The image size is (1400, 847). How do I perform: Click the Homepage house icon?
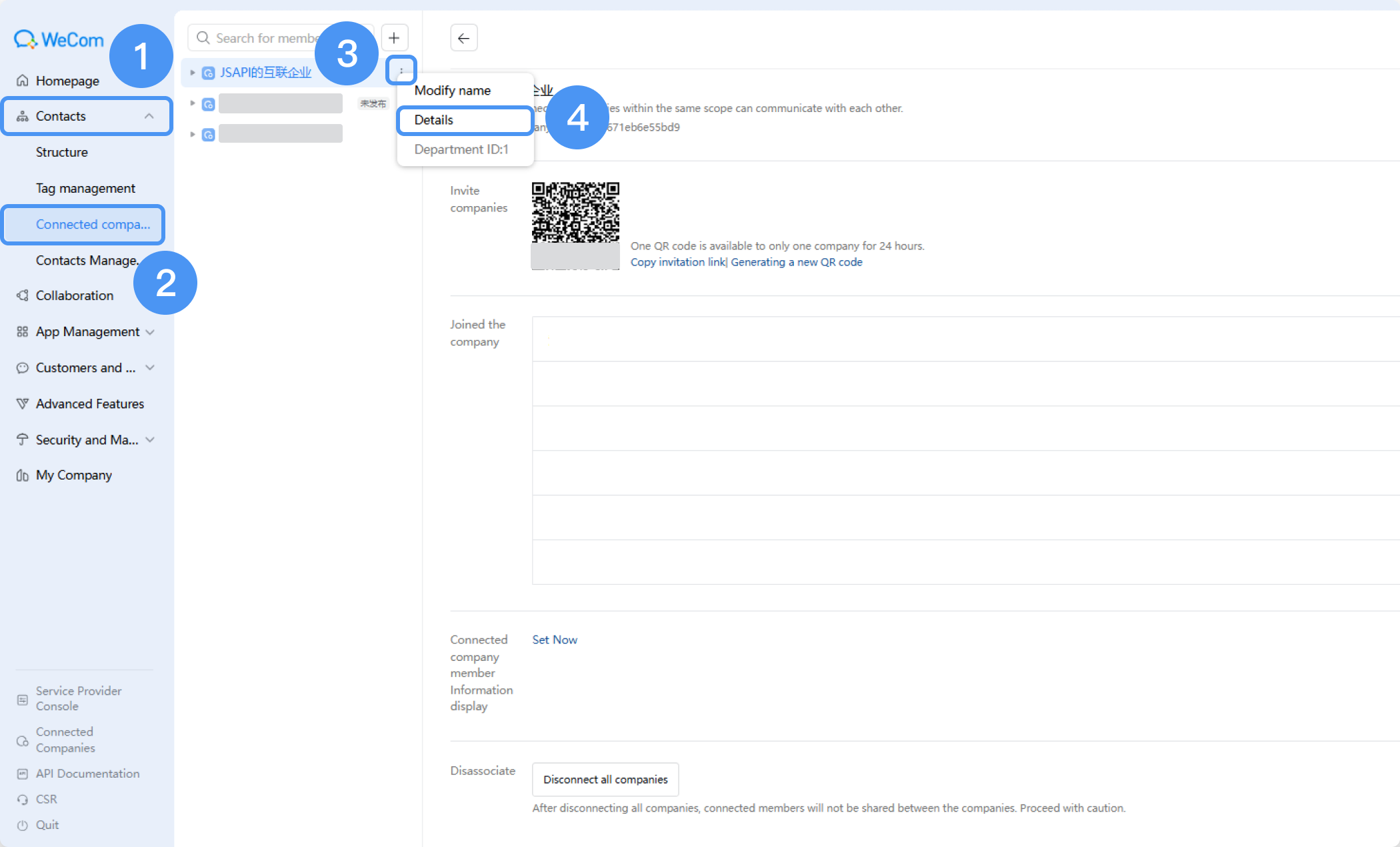(23, 81)
